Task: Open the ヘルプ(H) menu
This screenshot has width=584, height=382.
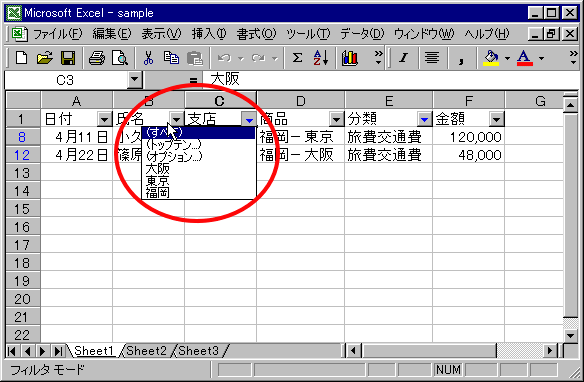Action: pos(486,34)
